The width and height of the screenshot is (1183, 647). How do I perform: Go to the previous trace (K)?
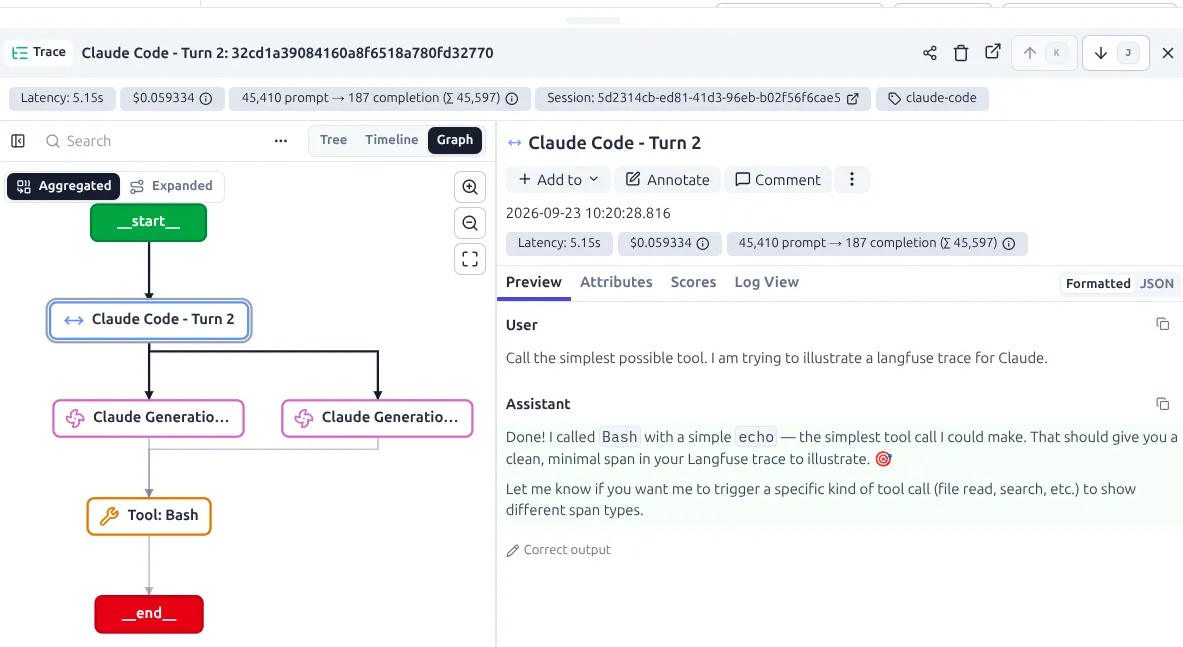(x=1044, y=53)
